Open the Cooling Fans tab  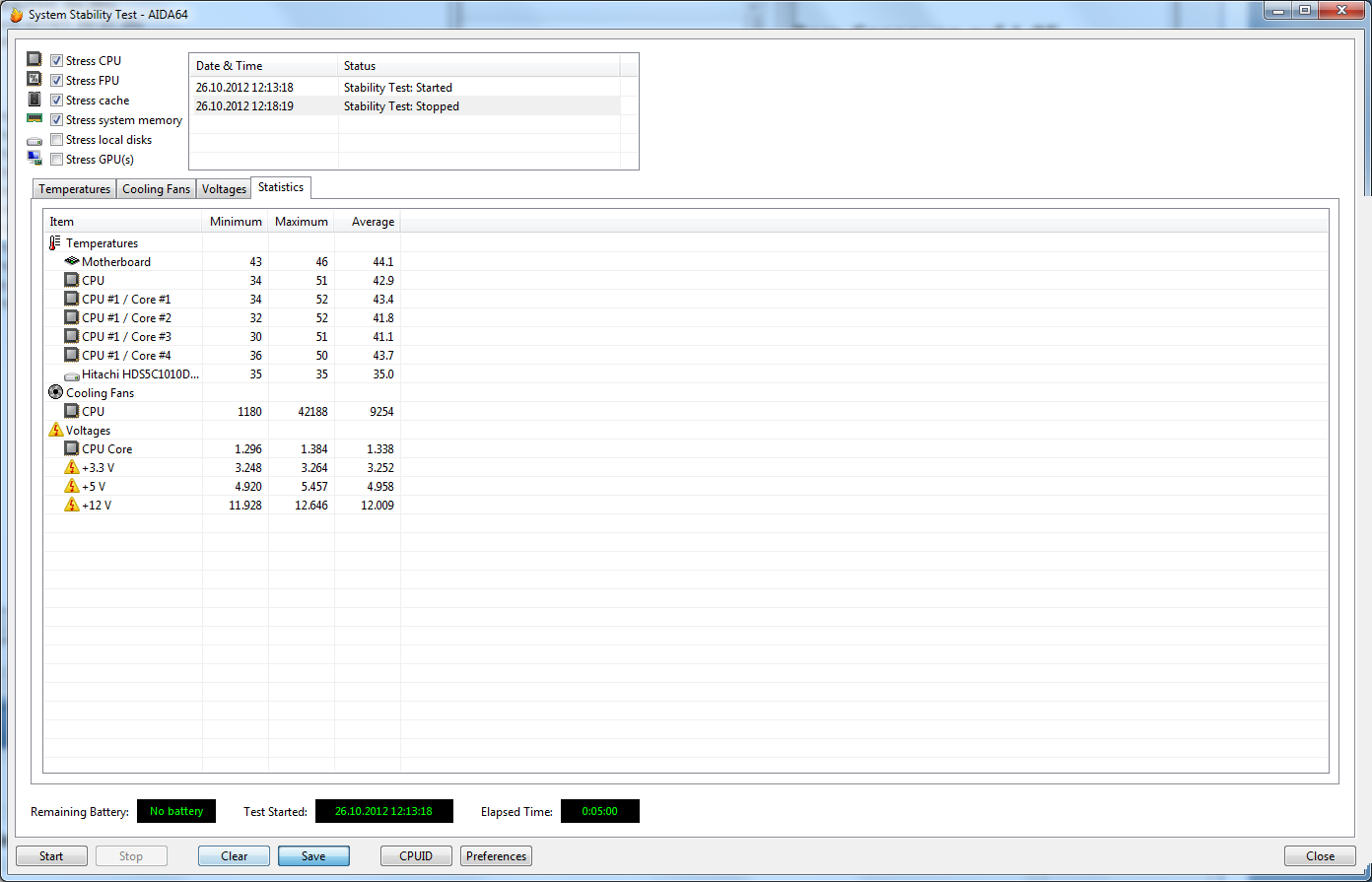tap(156, 189)
